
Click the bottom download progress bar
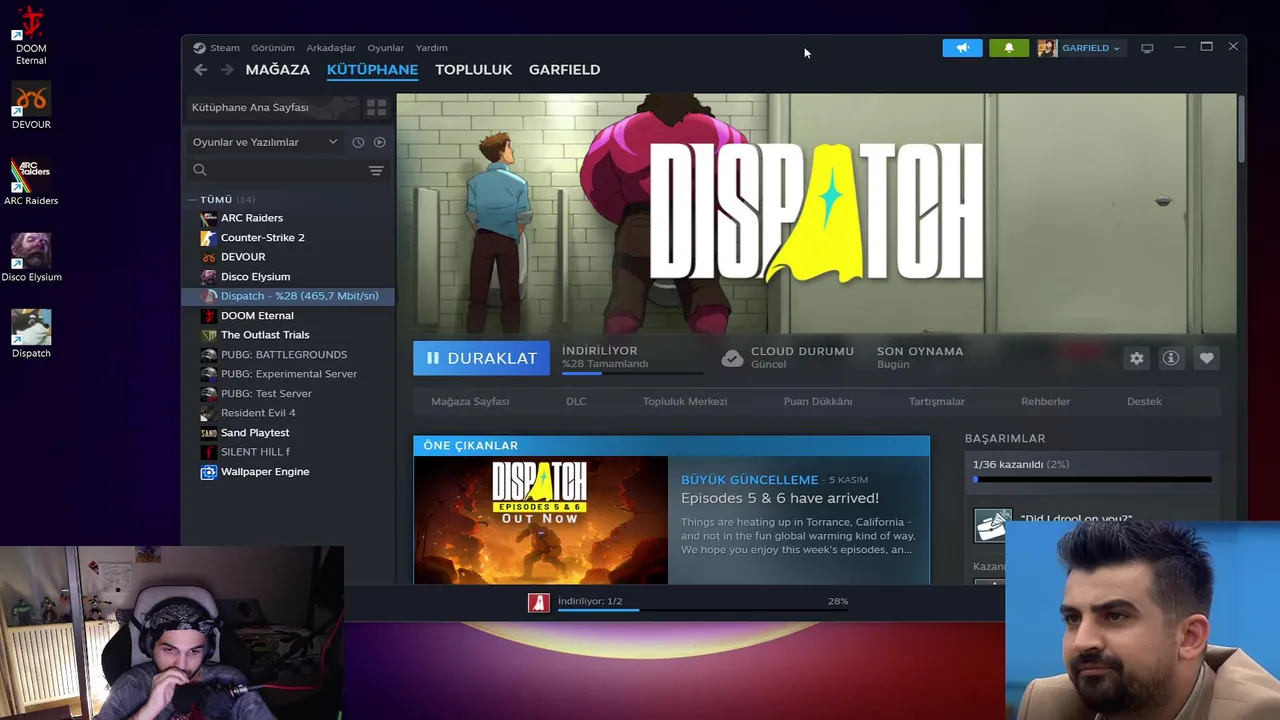(x=703, y=609)
